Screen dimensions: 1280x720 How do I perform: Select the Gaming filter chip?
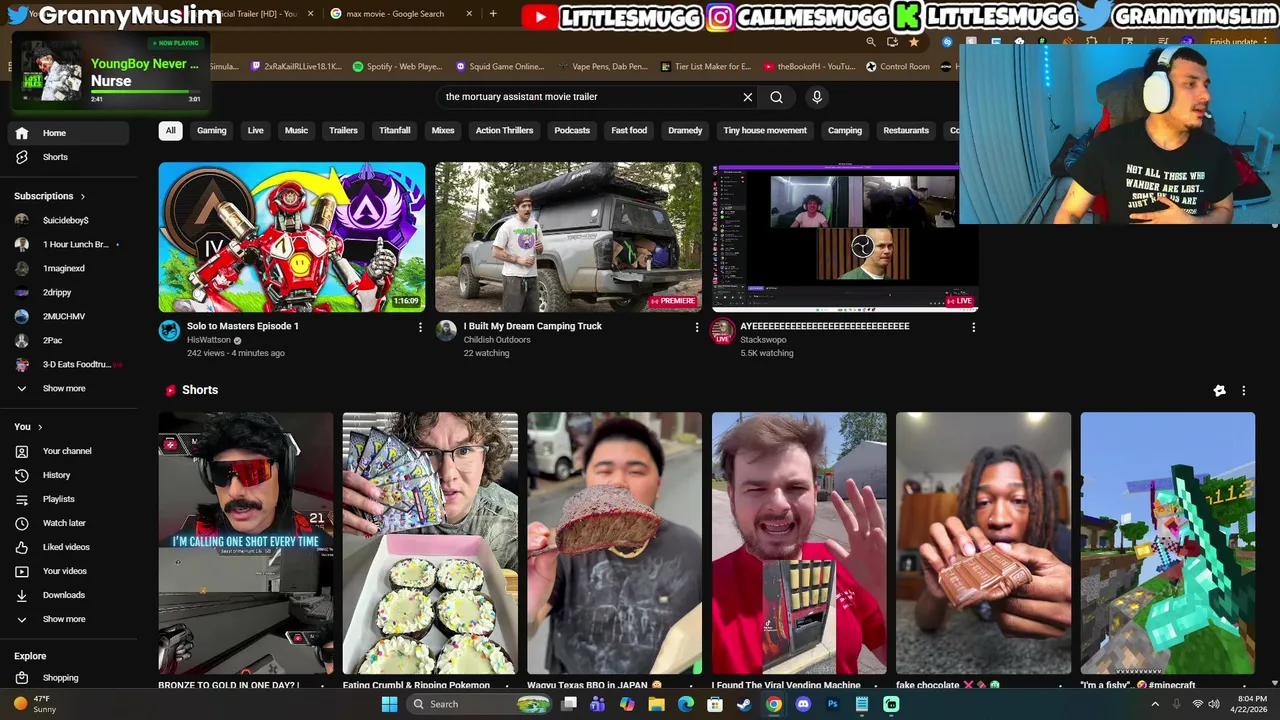(x=211, y=130)
